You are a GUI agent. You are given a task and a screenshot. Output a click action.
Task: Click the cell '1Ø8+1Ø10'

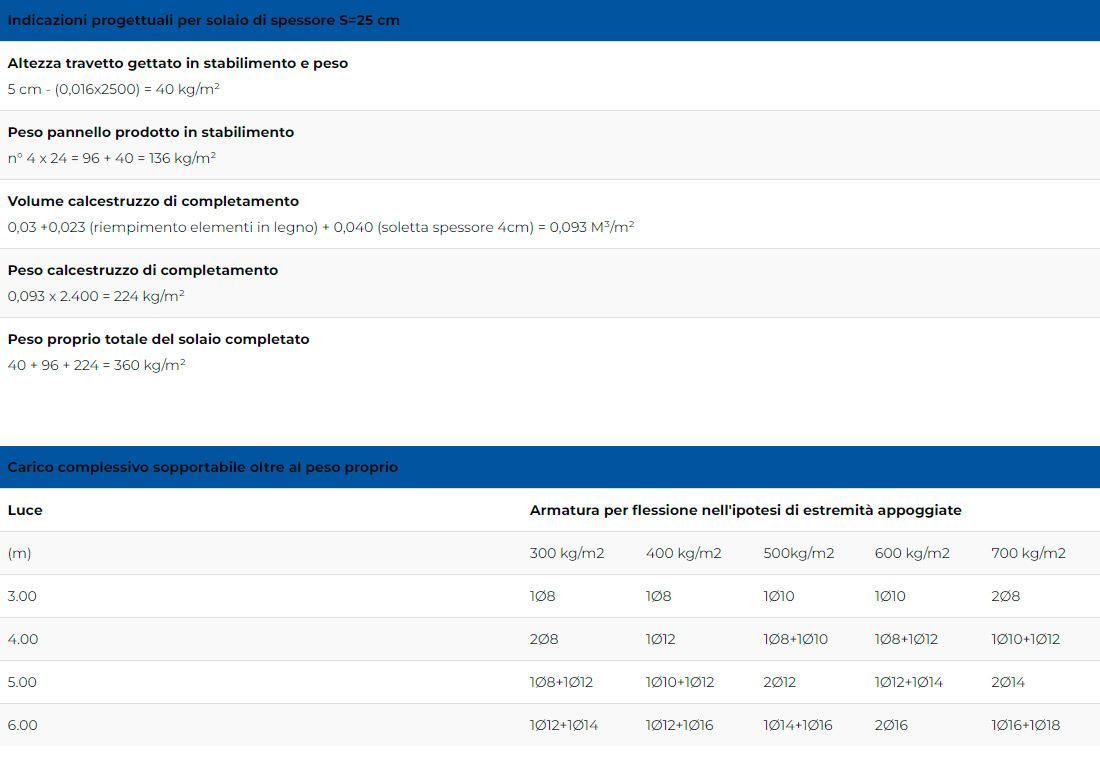[x=796, y=640]
